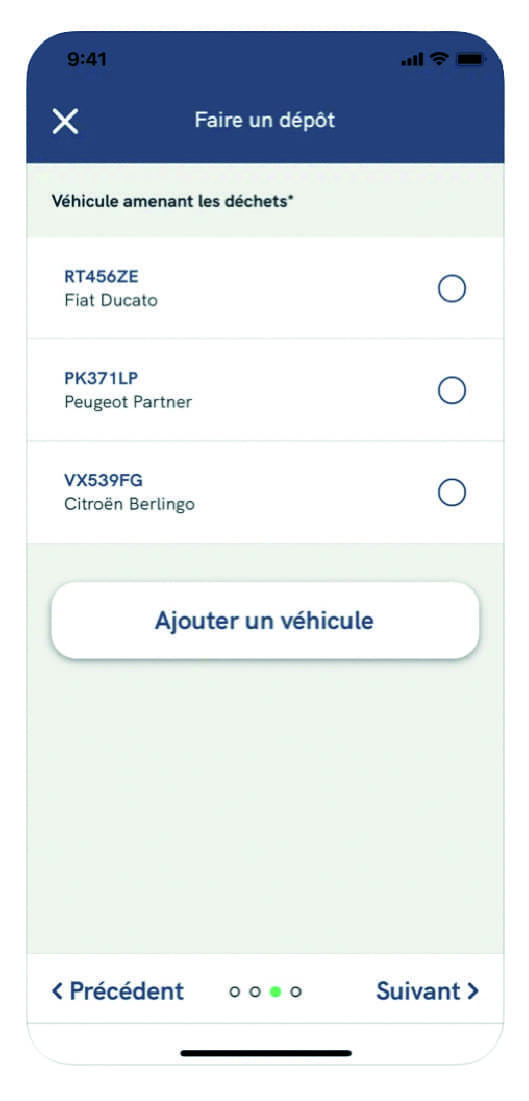This screenshot has height=1101, width=529.
Task: Go back with the Précédent link
Action: (118, 991)
